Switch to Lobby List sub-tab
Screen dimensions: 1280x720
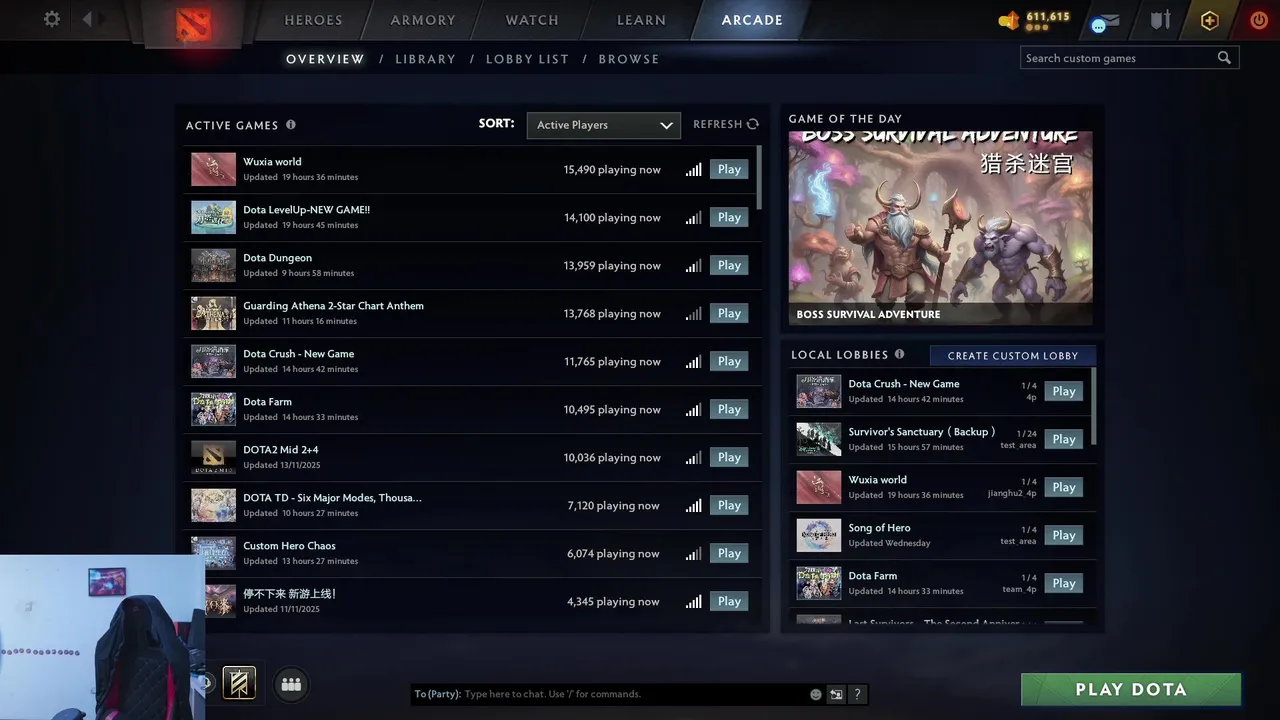tap(527, 59)
